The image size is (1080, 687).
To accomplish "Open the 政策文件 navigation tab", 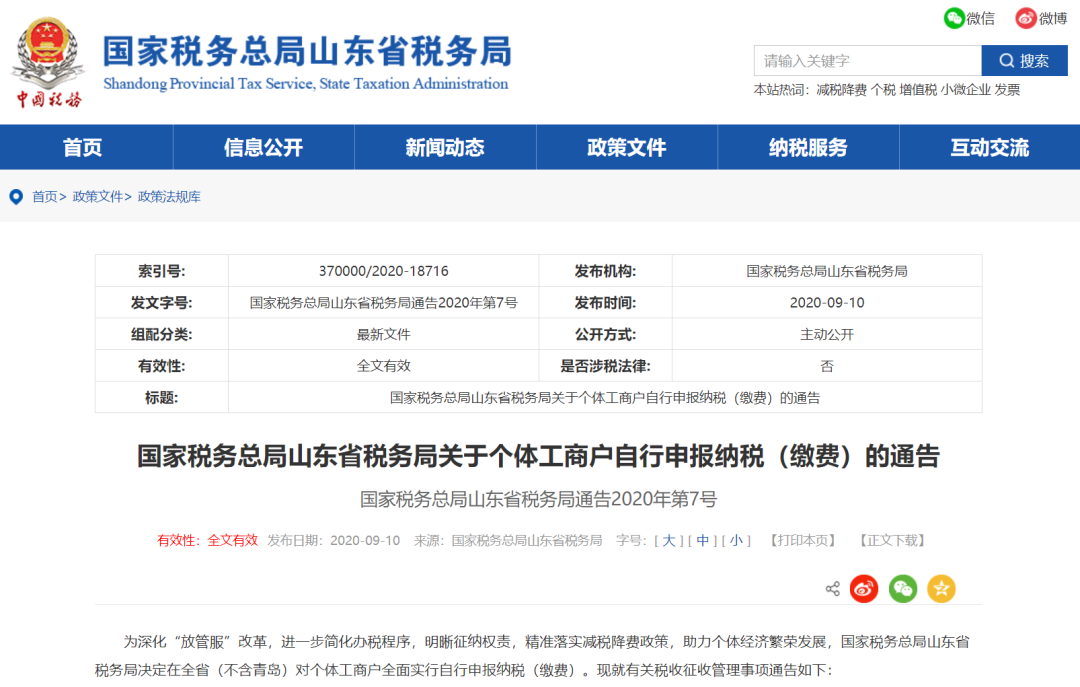I will click(627, 147).
